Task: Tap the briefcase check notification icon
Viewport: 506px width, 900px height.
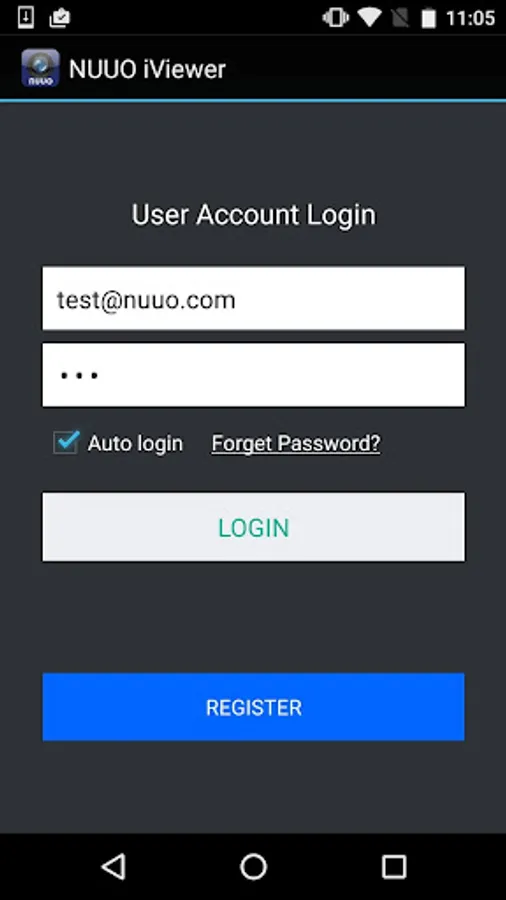Action: pos(60,18)
